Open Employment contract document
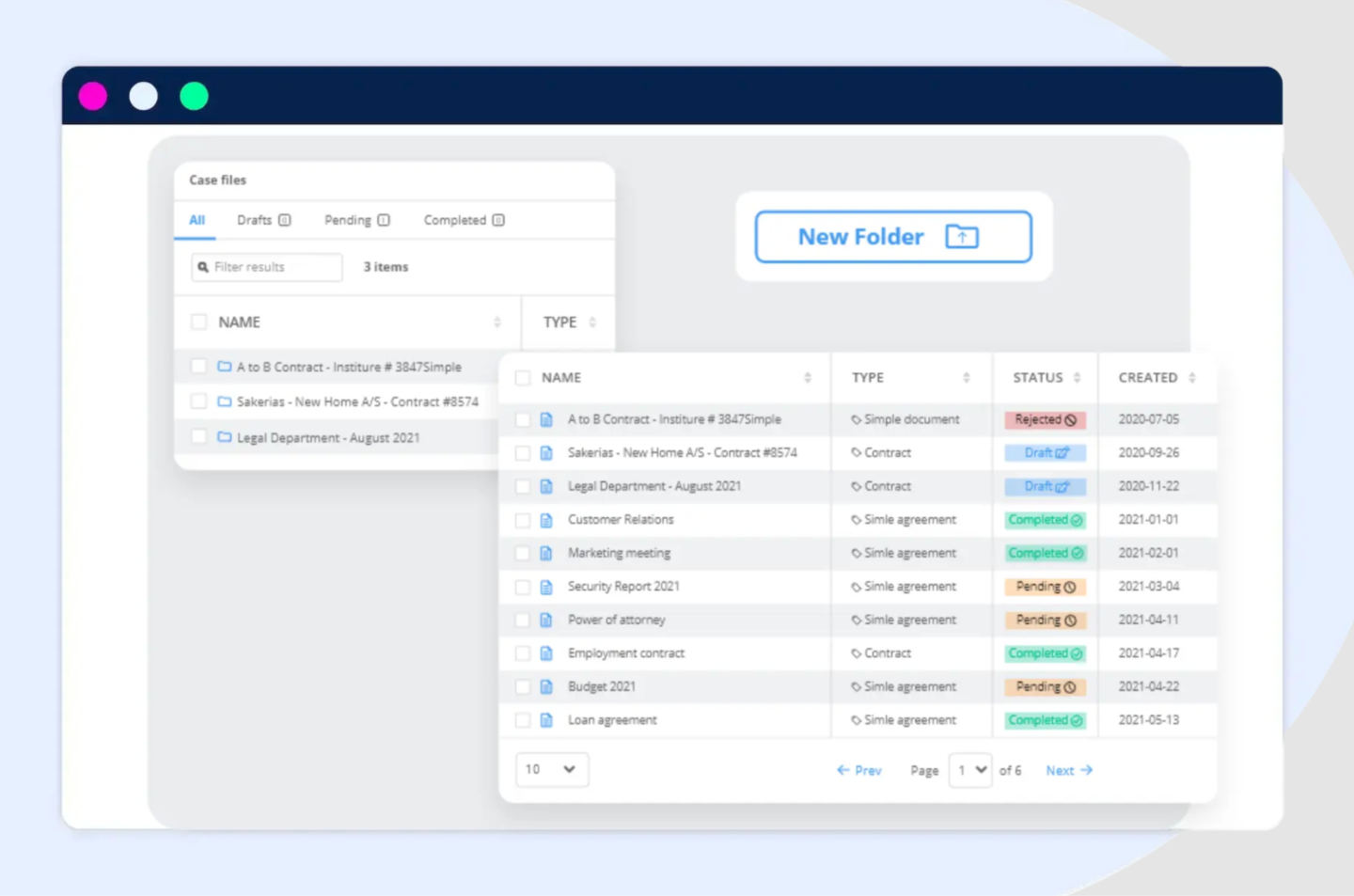The height and width of the screenshot is (896, 1354). 626,653
